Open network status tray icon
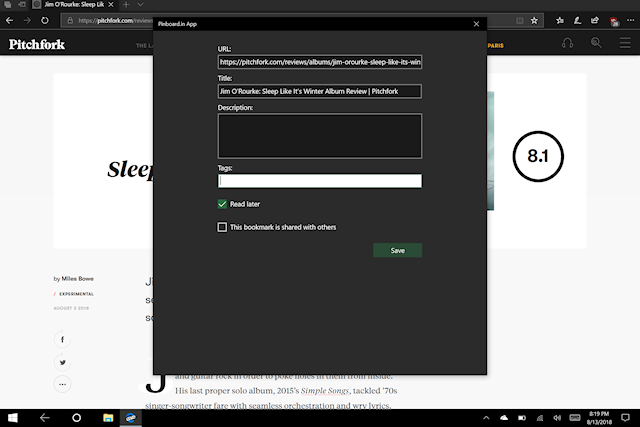The image size is (640, 427). 540,418
